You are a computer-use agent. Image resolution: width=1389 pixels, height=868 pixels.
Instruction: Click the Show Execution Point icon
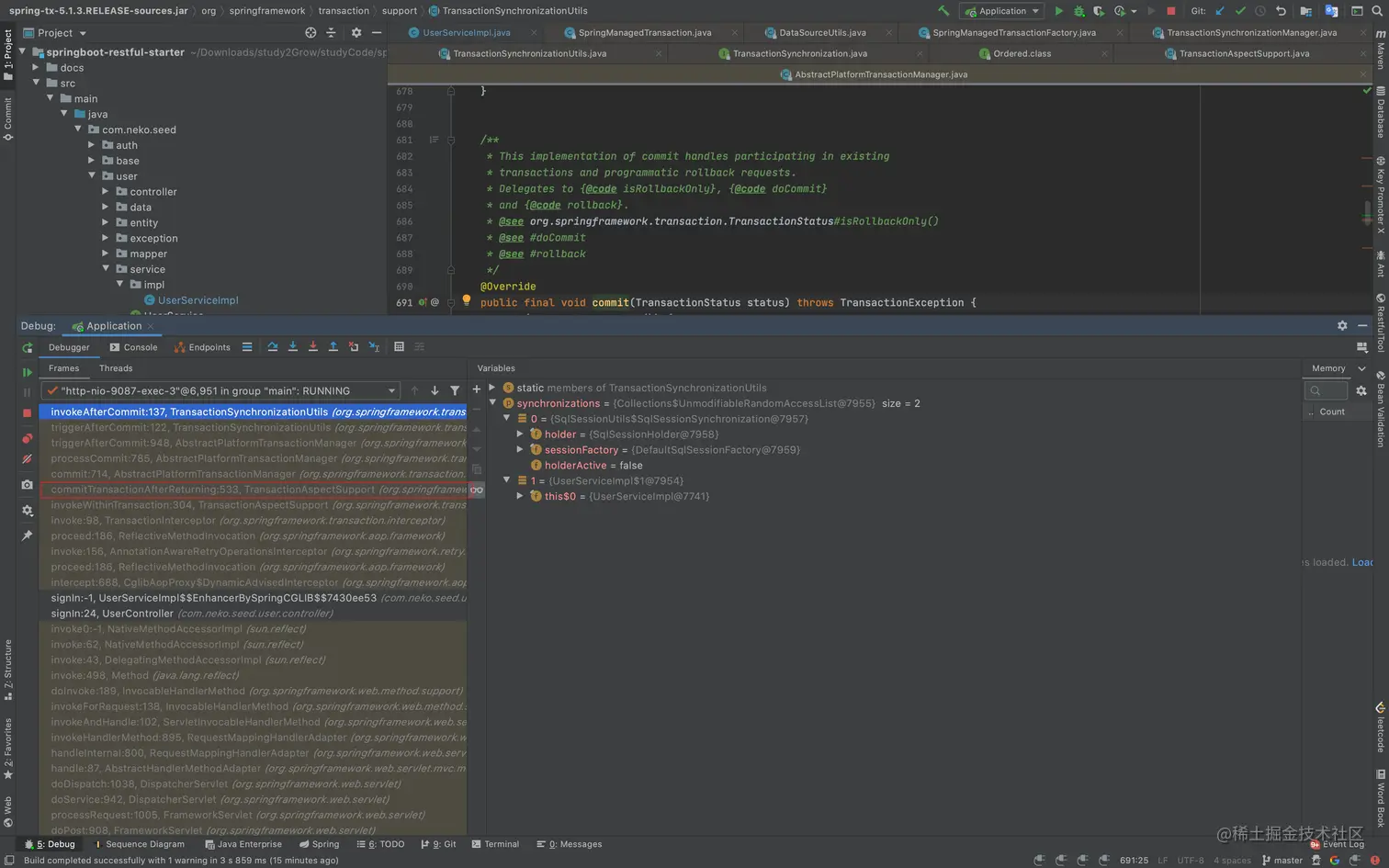[x=247, y=347]
